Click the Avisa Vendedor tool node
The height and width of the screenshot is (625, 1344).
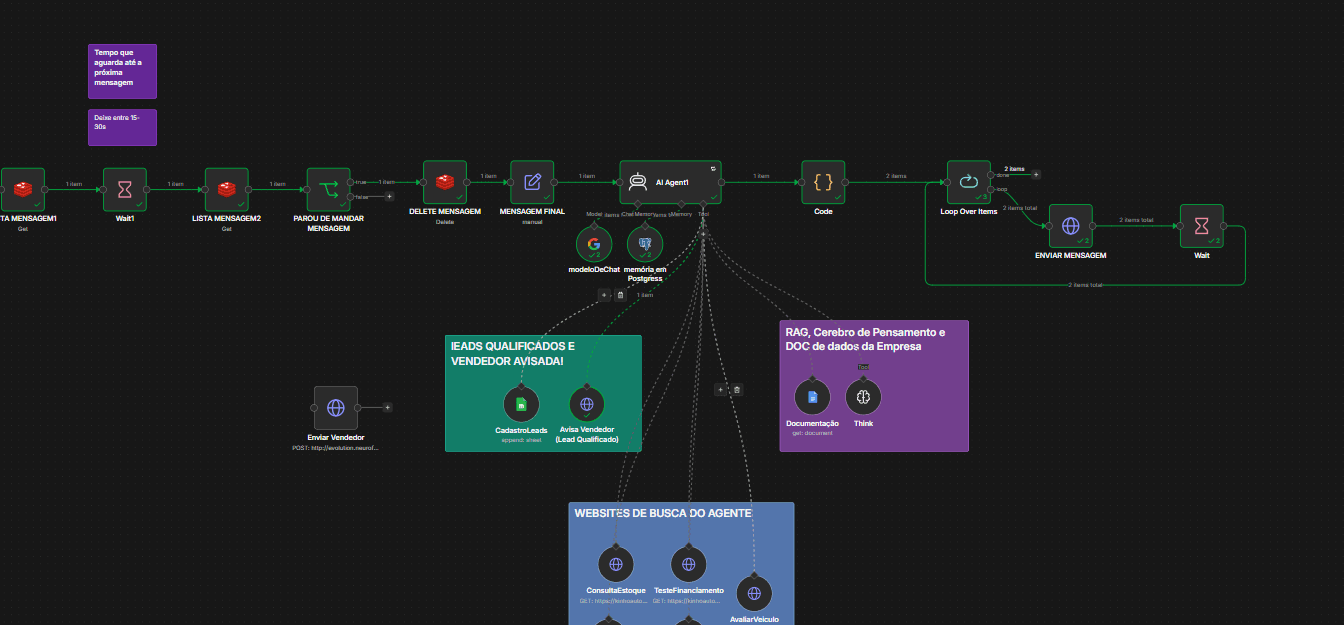pyautogui.click(x=587, y=404)
